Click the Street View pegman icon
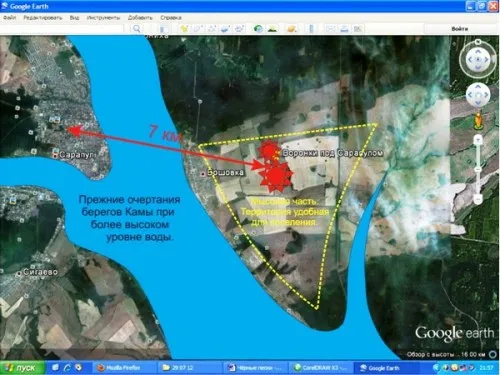The height and width of the screenshot is (375, 500). [478, 120]
